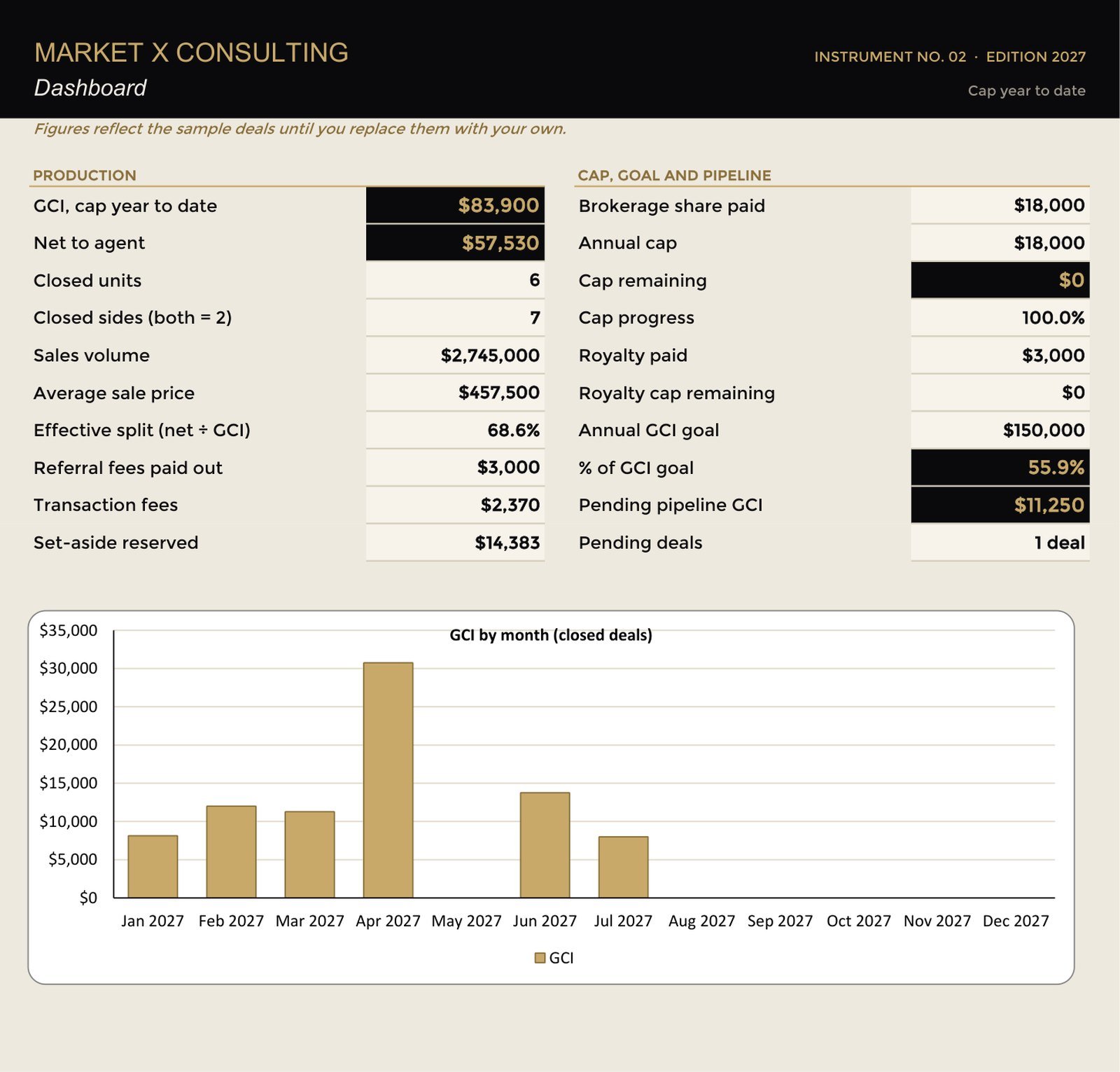
Task: Click the Effective split (net ÷ GCI) label
Action: point(142,430)
